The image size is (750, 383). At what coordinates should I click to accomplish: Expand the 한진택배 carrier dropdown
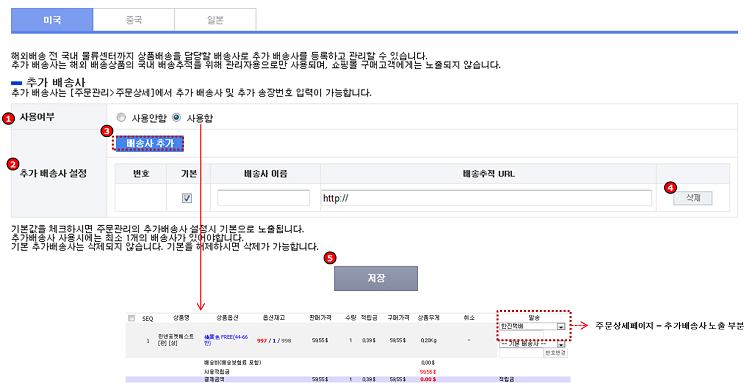[532, 326]
